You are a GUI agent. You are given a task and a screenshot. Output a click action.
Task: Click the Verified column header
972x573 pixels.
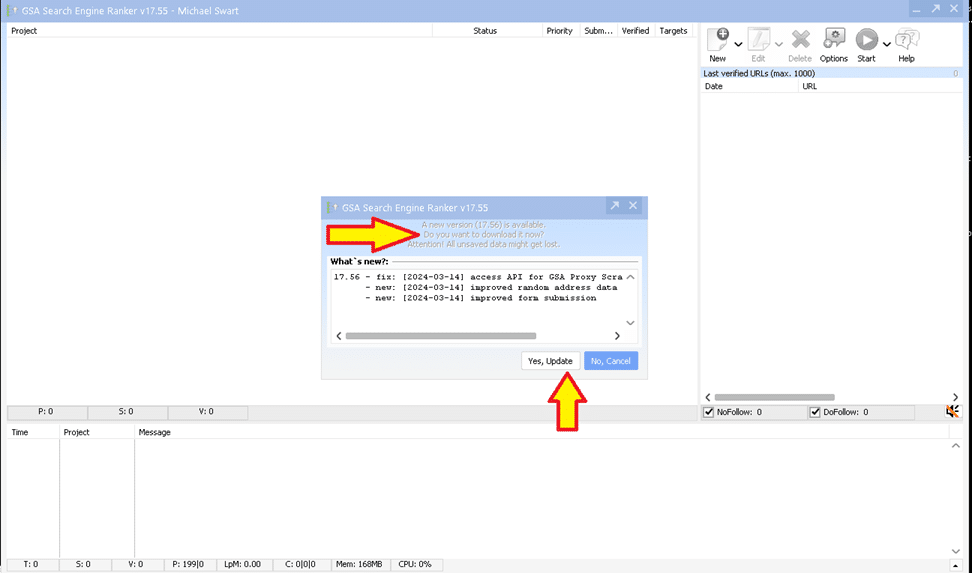635,30
